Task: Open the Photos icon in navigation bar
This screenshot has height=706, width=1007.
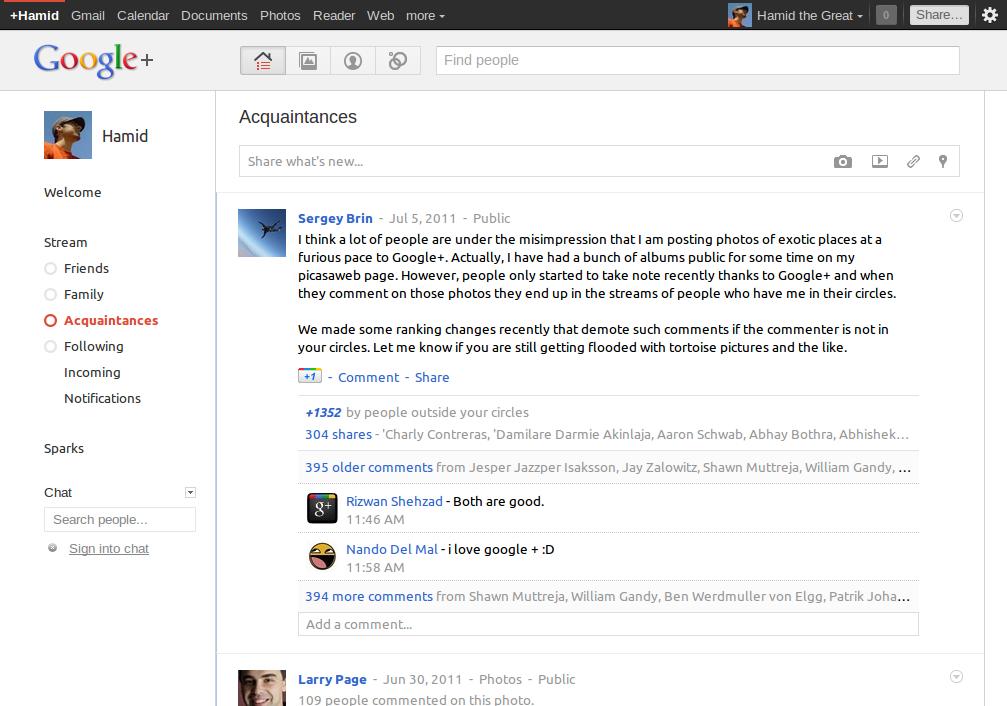Action: [x=308, y=61]
